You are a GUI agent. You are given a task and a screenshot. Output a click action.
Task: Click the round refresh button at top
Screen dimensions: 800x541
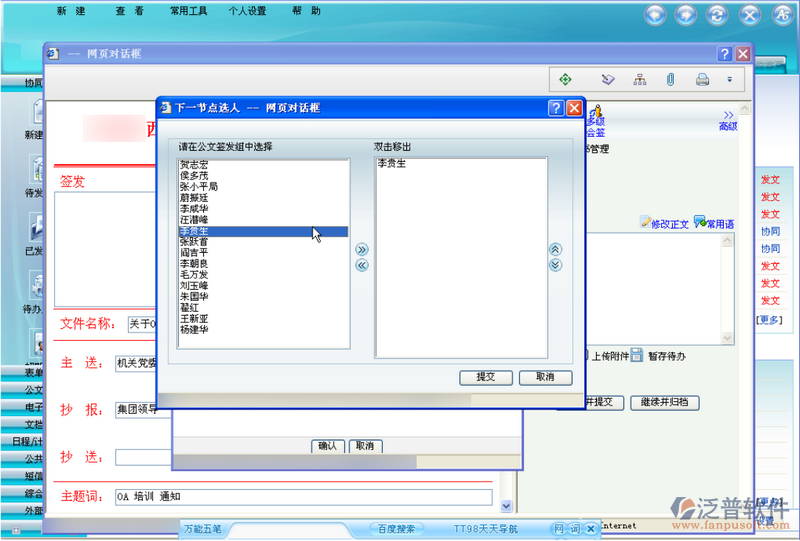tap(717, 15)
